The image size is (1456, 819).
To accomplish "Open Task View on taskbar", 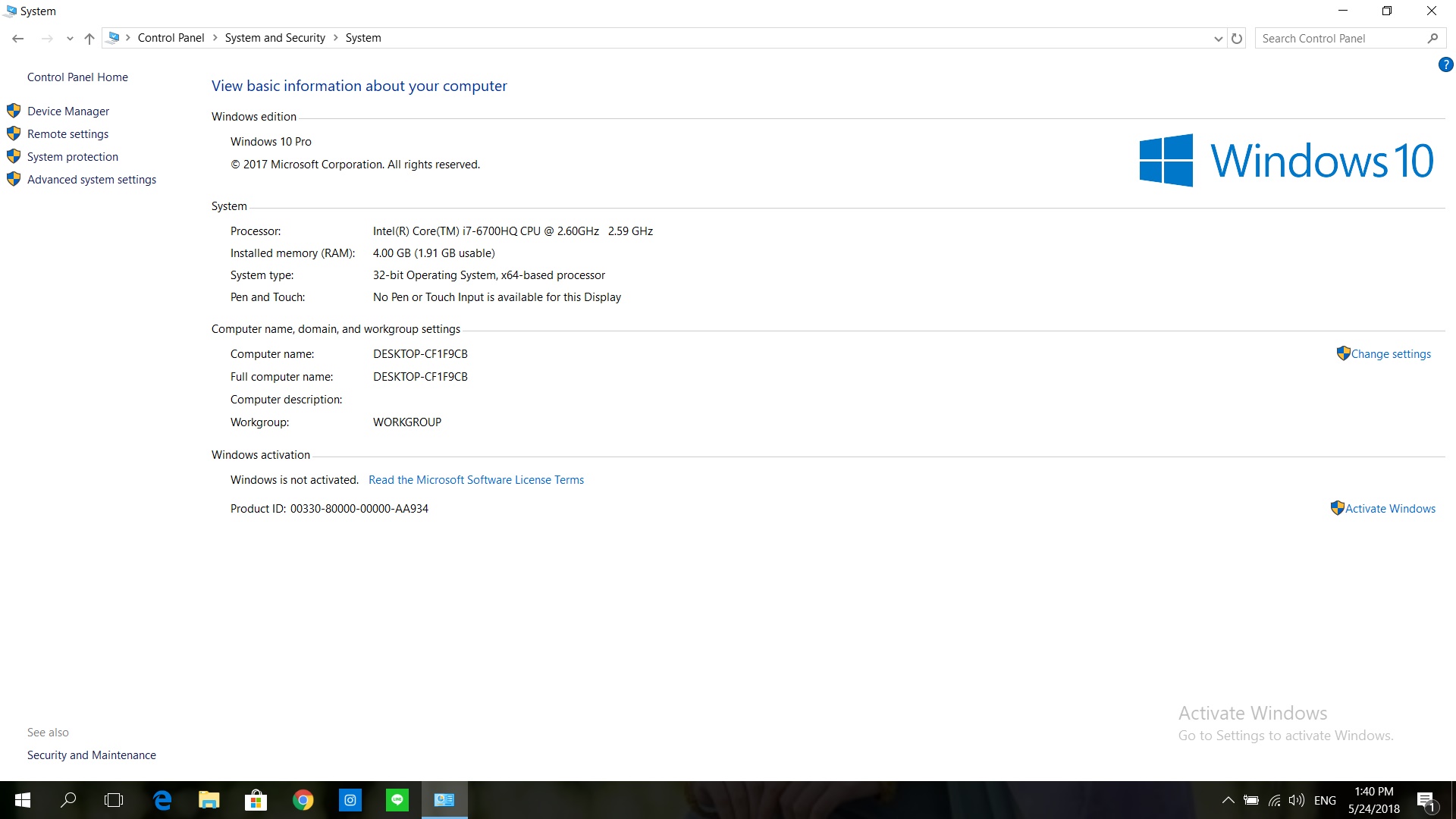I will tap(114, 800).
